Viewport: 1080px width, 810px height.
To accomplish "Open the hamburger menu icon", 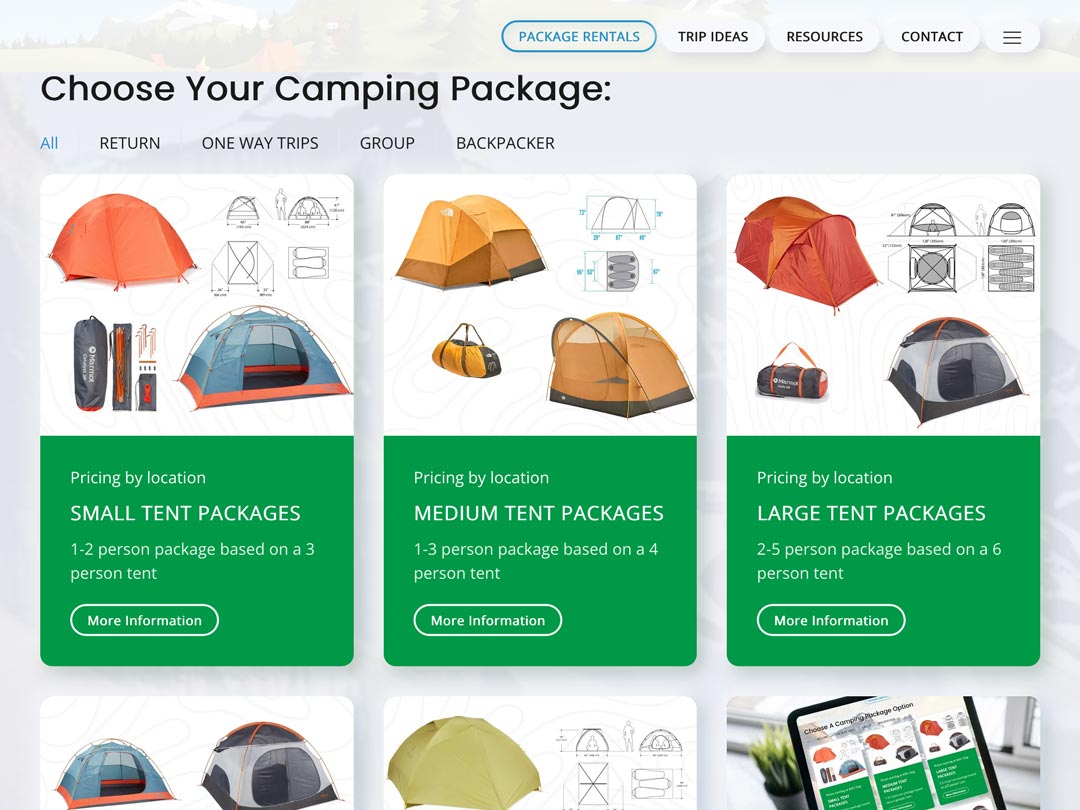I will (1012, 37).
